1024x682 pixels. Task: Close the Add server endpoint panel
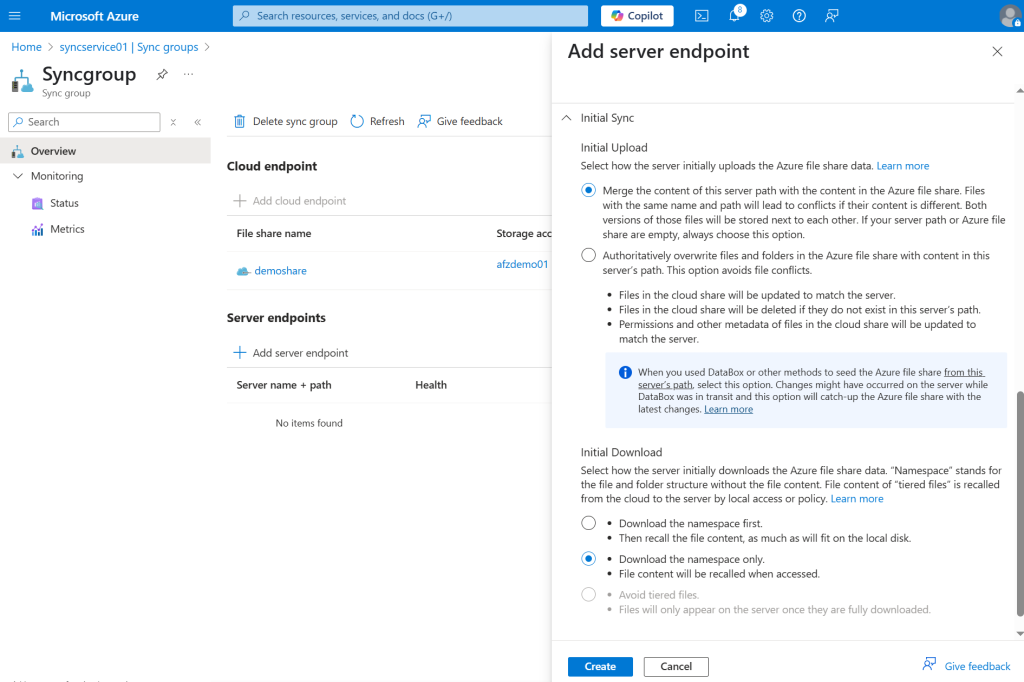997,52
